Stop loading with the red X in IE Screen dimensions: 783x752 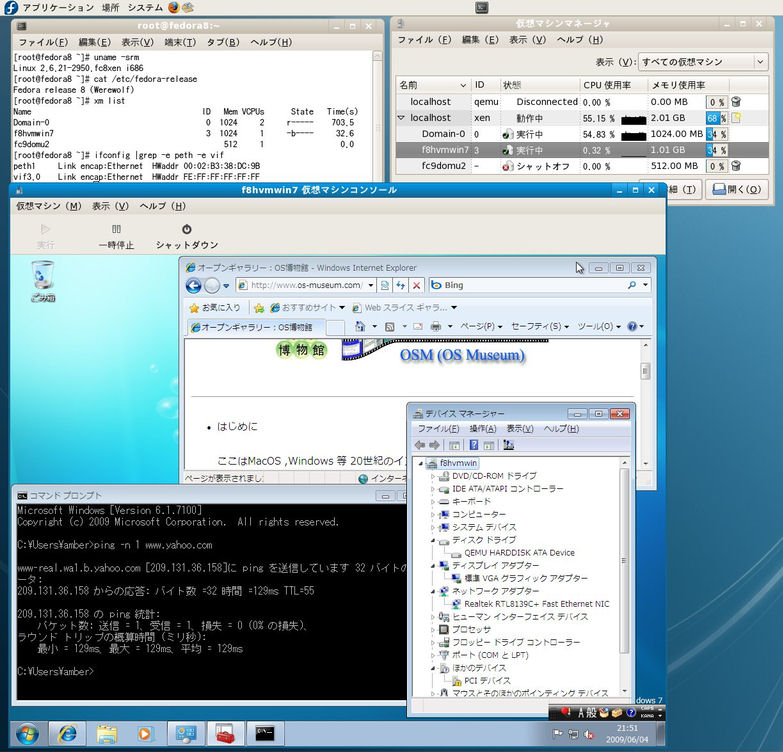[x=416, y=285]
